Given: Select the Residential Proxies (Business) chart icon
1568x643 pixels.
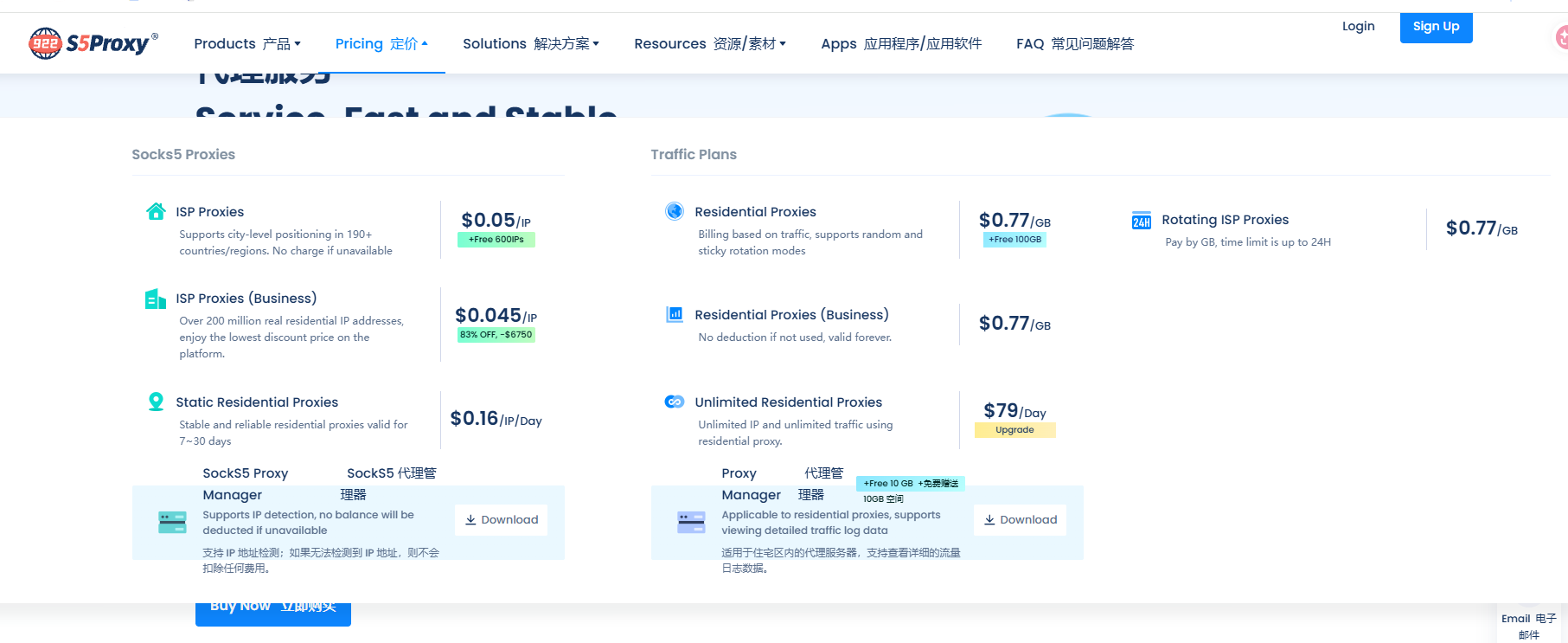Looking at the screenshot, I should [675, 314].
